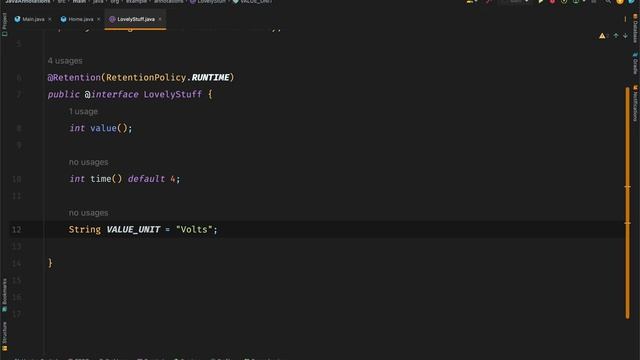This screenshot has height=360, width=640.
Task: Go to next highlighted problem arrow
Action: click(x=625, y=36)
